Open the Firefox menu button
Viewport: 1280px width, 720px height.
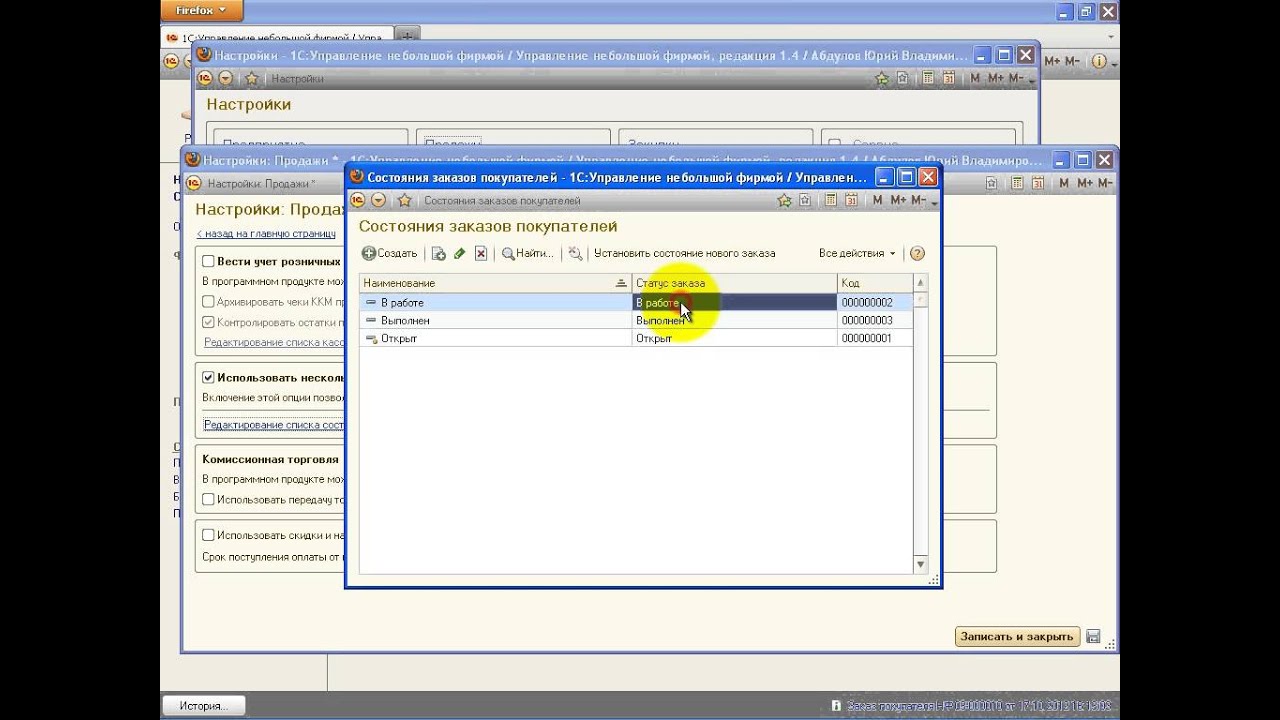pyautogui.click(x=201, y=10)
